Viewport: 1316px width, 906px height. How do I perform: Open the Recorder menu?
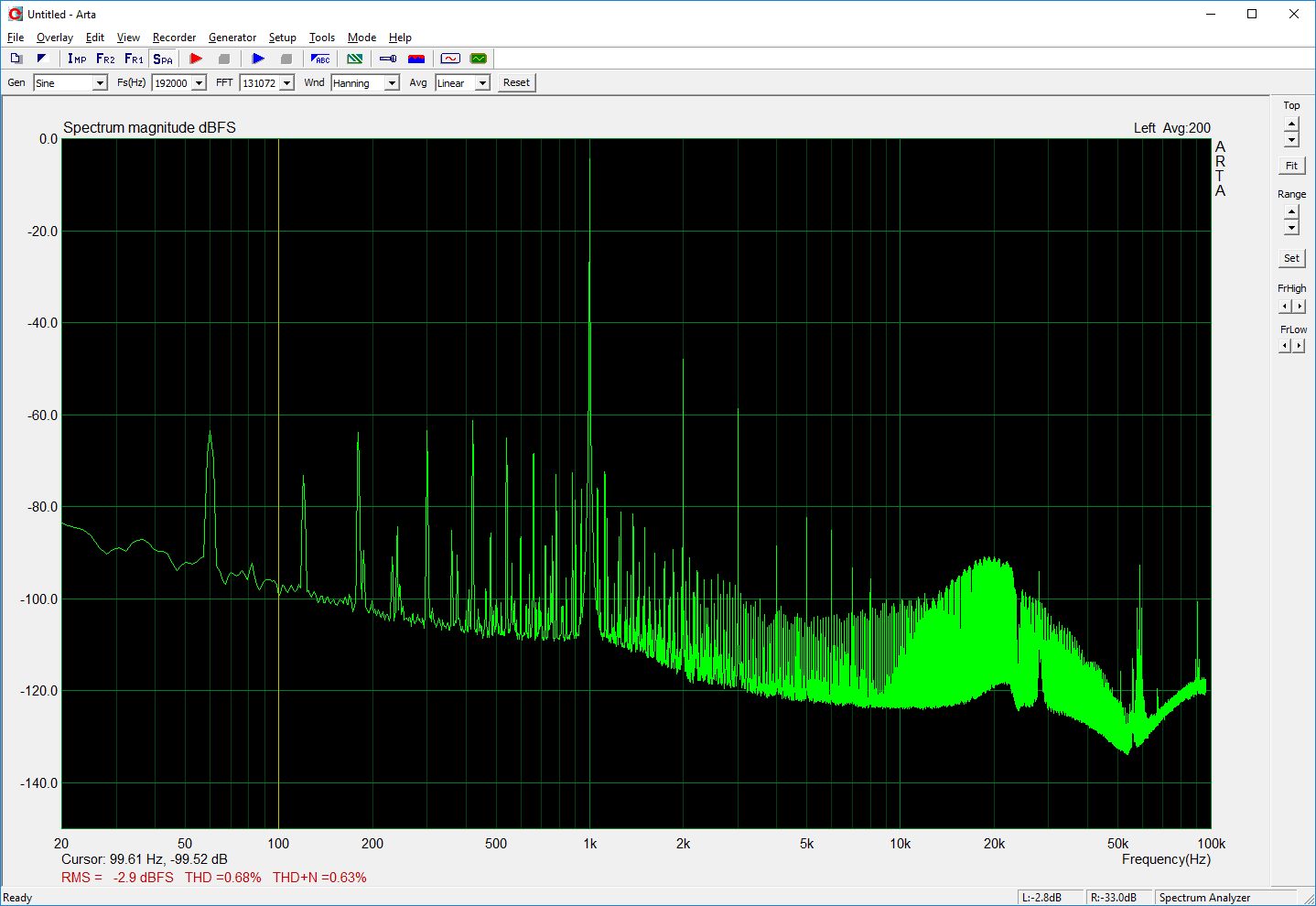(174, 38)
